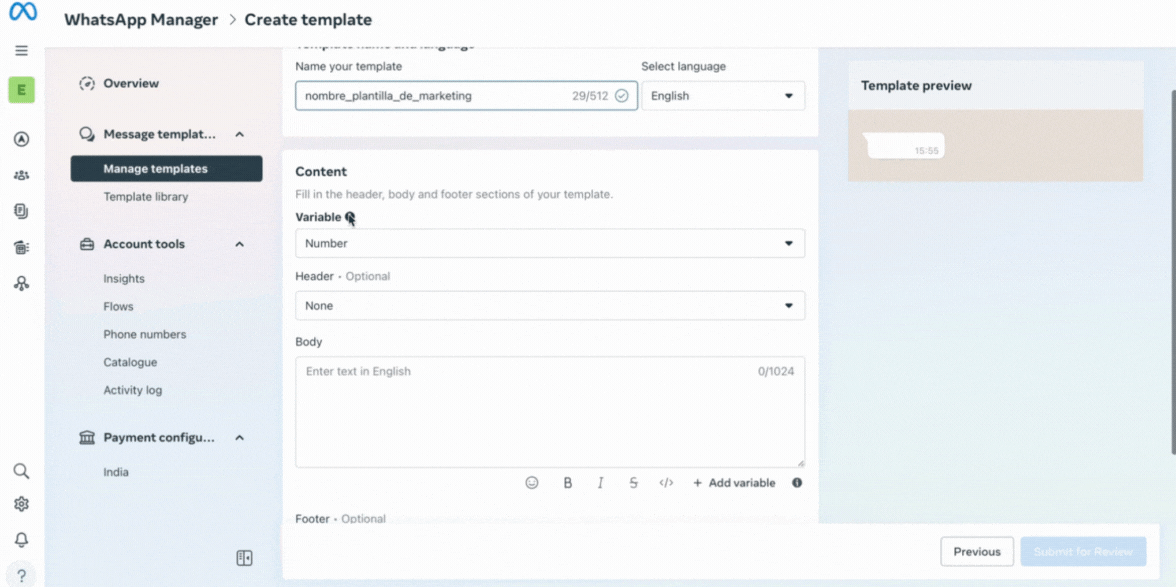
Task: Open the hamburger menu icon
Action: pos(22,50)
